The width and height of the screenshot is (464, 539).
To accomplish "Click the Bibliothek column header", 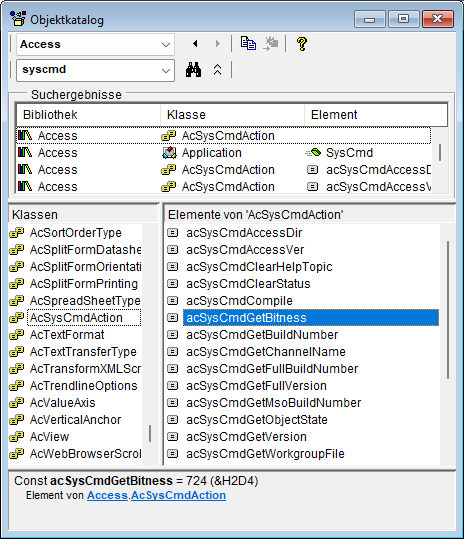I will (x=88, y=115).
